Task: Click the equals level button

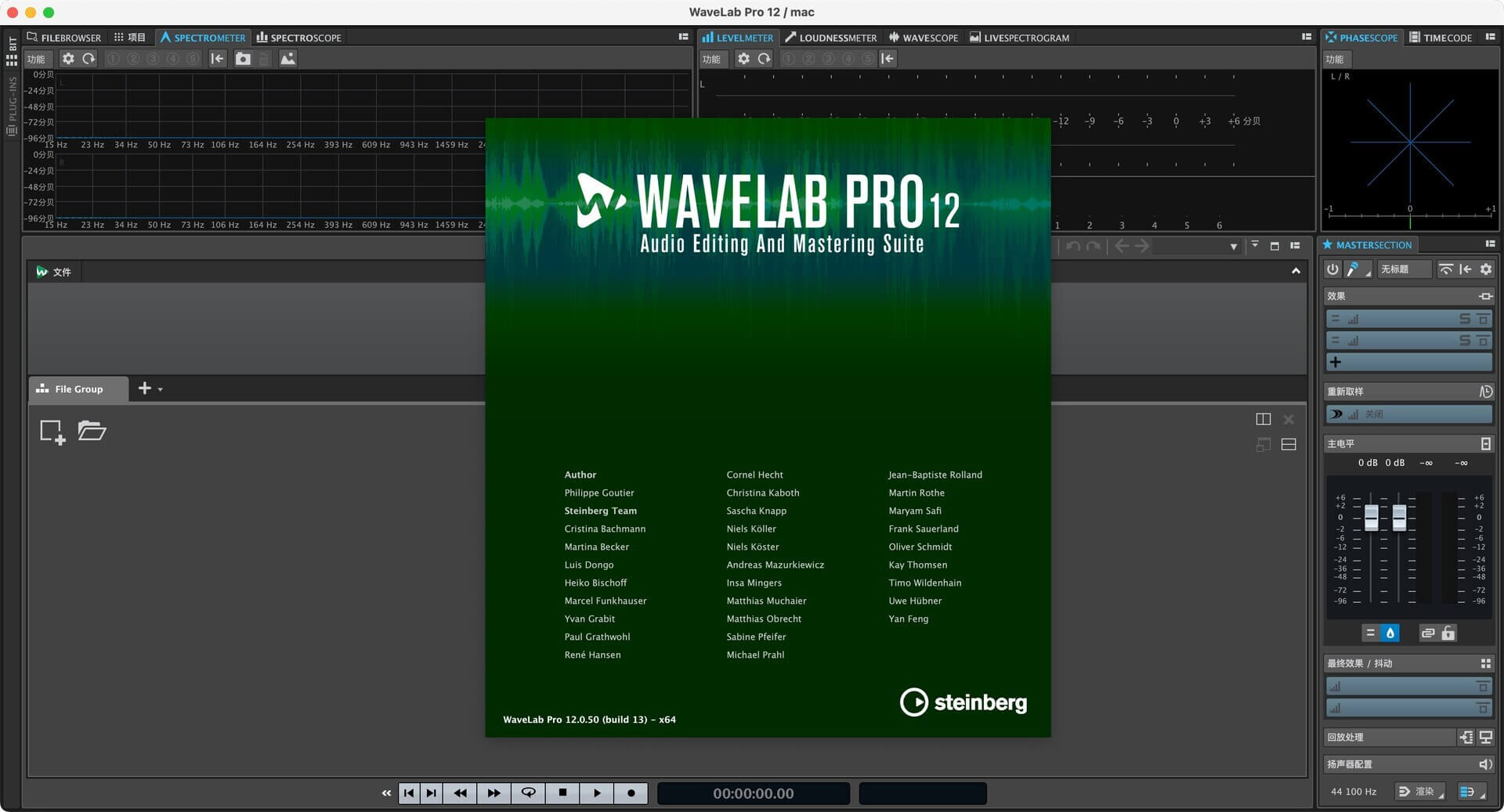Action: tap(1370, 633)
